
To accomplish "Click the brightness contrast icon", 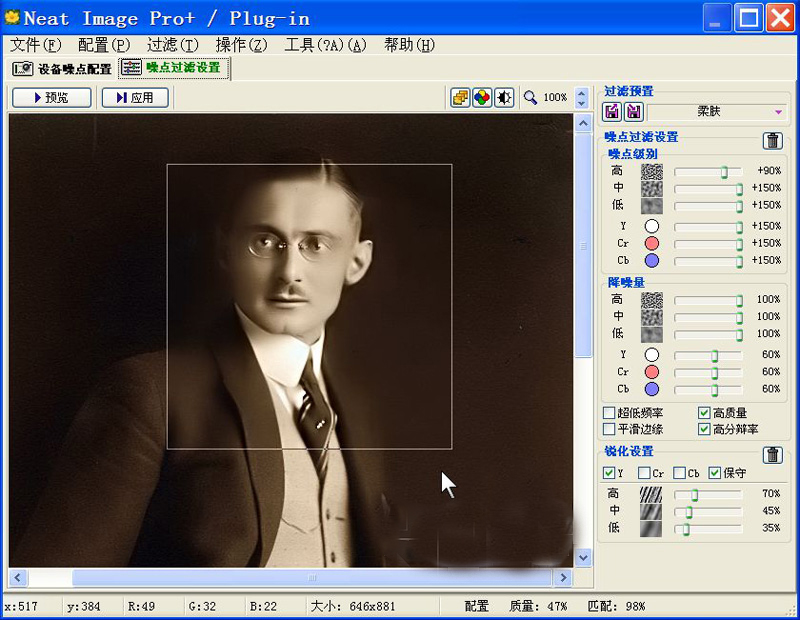I will [x=504, y=98].
